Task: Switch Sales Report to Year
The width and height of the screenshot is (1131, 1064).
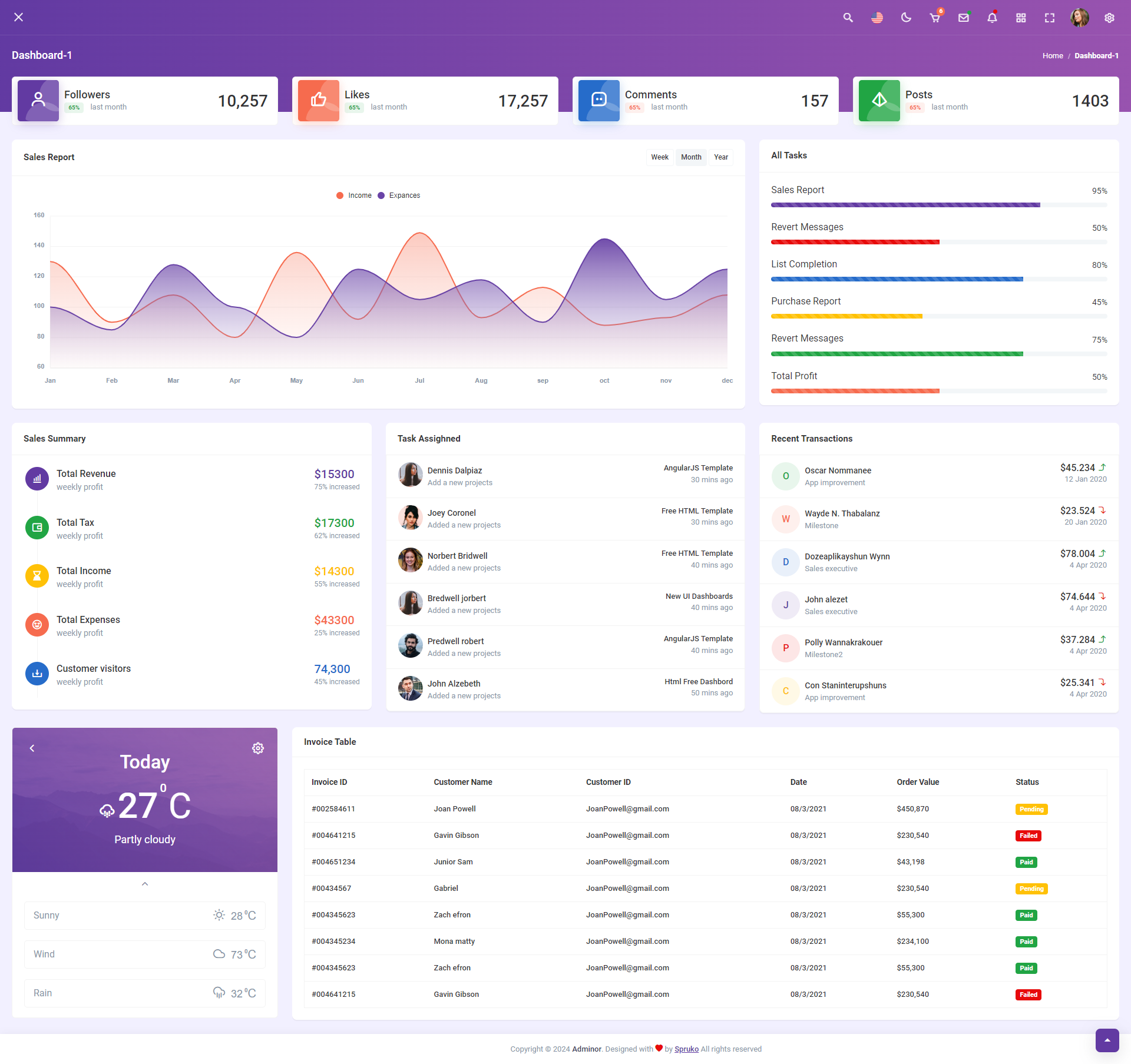Action: [x=720, y=157]
